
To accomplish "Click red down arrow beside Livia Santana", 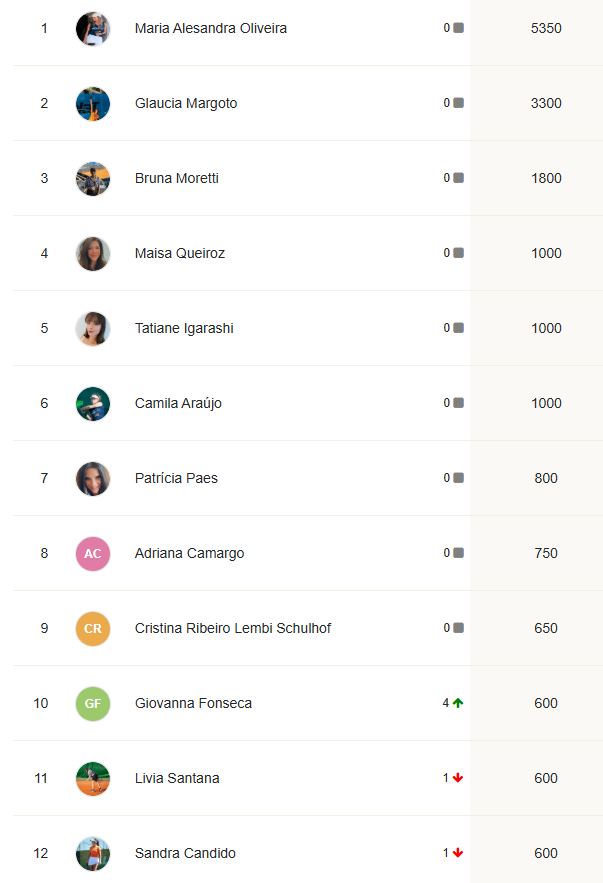I will point(458,778).
